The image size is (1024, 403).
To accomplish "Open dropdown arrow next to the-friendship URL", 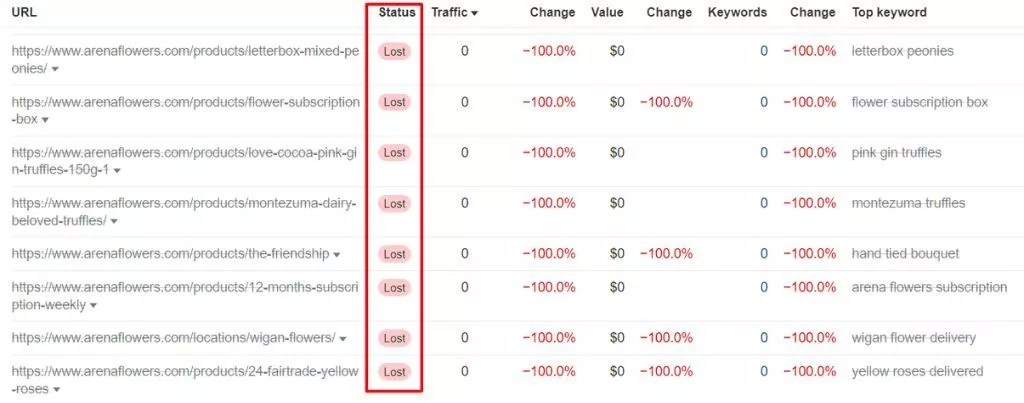I will point(336,254).
